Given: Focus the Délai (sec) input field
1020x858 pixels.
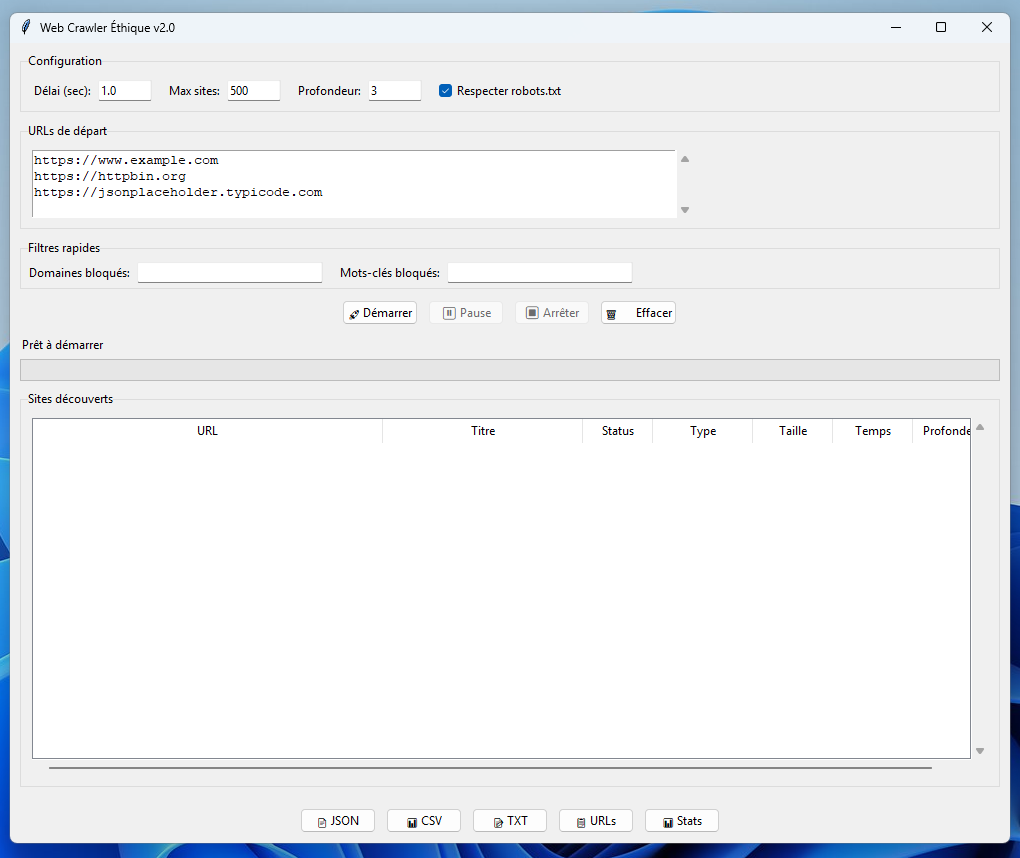Looking at the screenshot, I should [125, 91].
